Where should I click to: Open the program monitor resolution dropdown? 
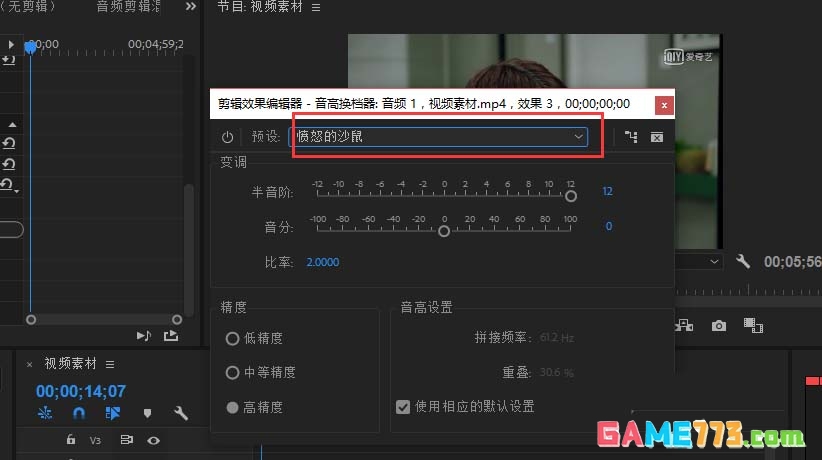[x=699, y=261]
